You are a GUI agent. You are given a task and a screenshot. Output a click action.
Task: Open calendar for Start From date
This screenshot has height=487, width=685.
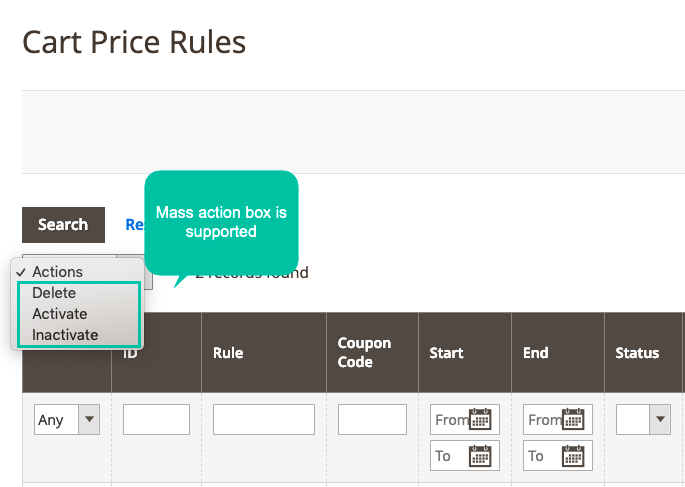pos(480,419)
